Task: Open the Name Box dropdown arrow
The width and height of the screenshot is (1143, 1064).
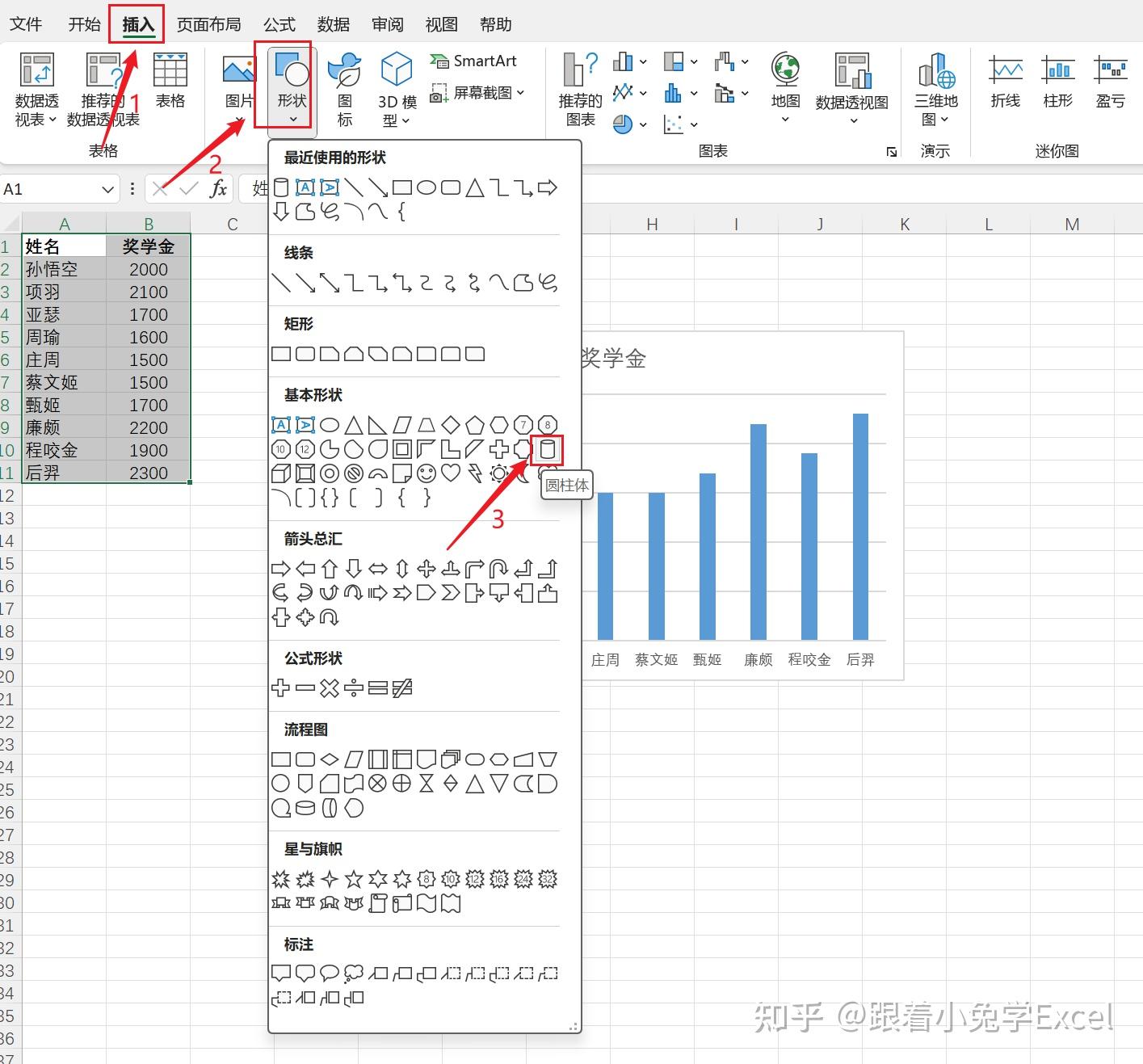Action: click(108, 188)
